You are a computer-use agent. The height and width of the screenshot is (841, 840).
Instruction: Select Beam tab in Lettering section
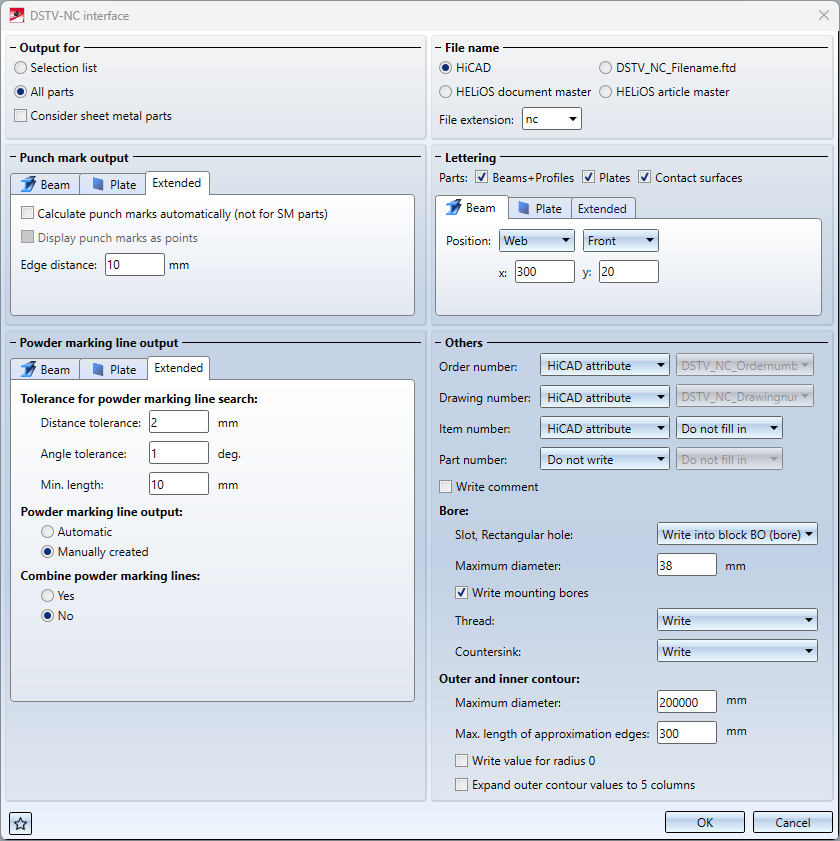(x=471, y=208)
